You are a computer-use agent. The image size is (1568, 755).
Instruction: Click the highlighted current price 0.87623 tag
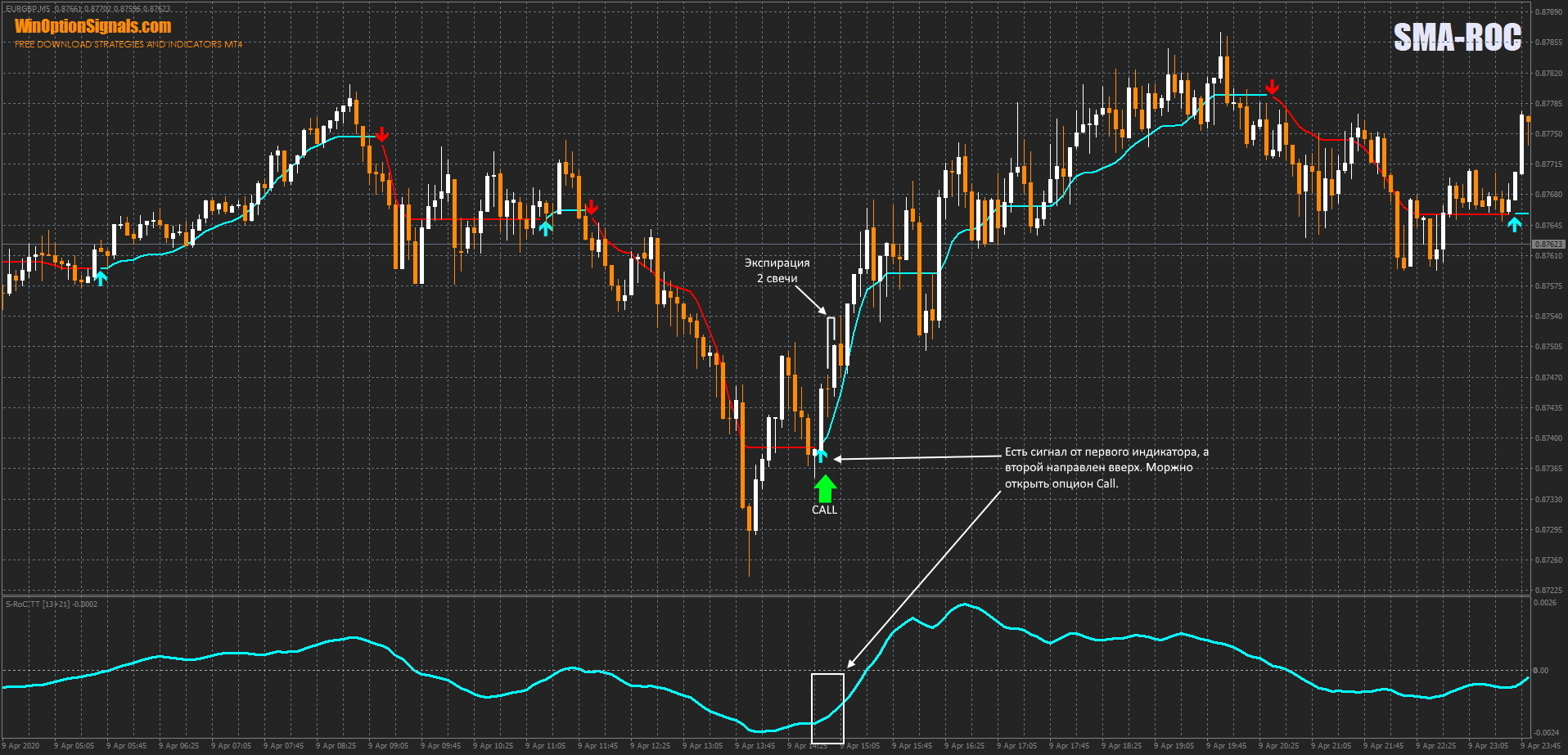pos(1548,244)
